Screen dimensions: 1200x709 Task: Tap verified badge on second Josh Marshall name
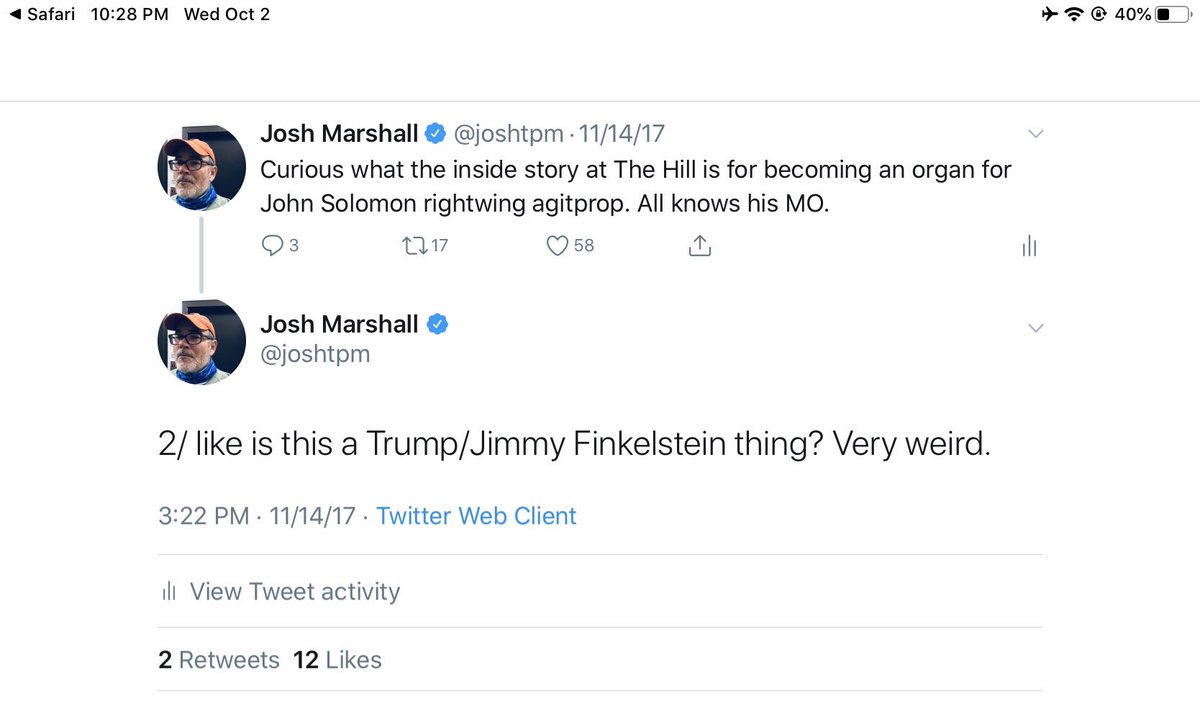pos(437,324)
